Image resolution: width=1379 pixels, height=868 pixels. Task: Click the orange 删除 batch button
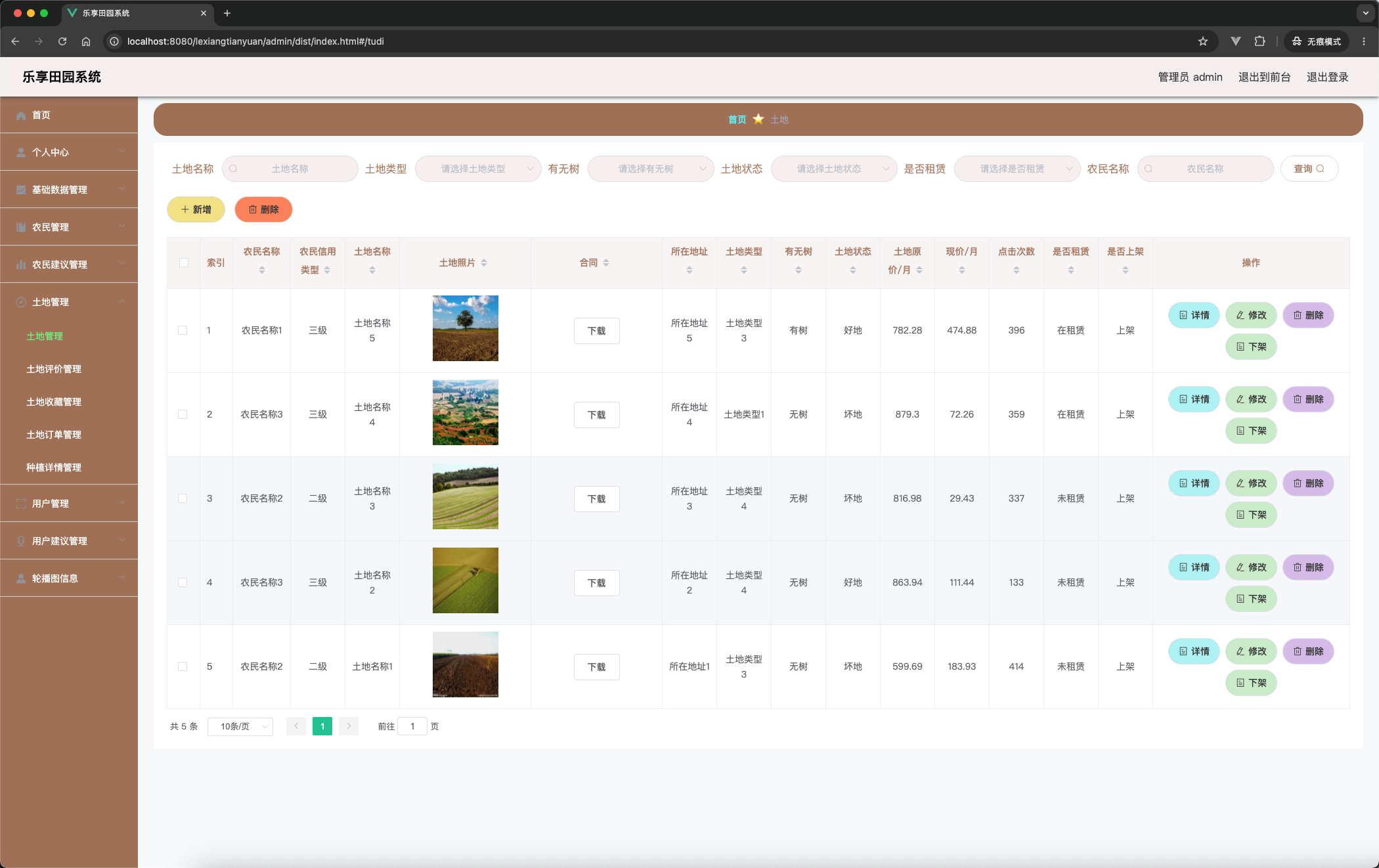coord(263,209)
